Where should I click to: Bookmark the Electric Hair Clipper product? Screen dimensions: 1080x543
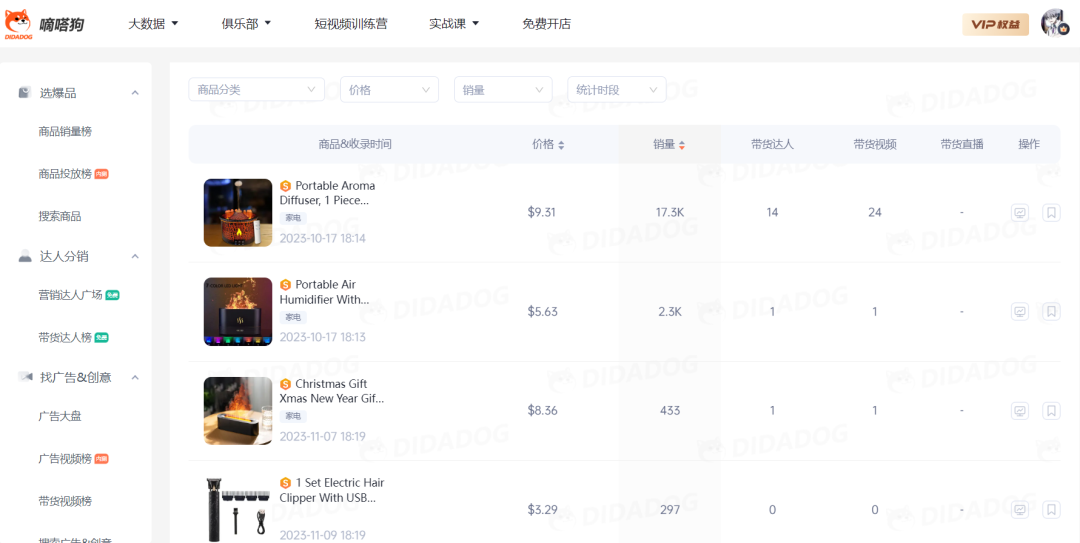[x=1051, y=510]
